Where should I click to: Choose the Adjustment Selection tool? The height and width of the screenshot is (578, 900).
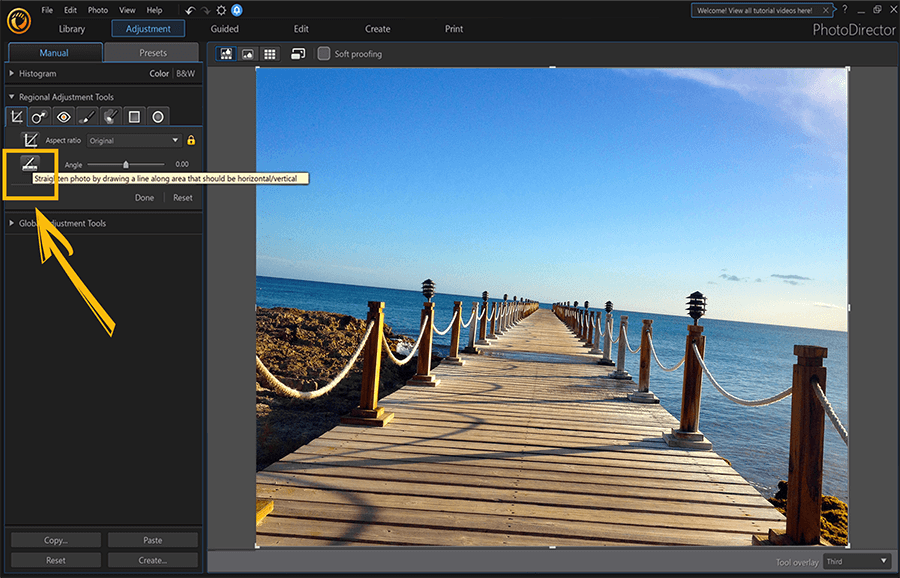(110, 116)
